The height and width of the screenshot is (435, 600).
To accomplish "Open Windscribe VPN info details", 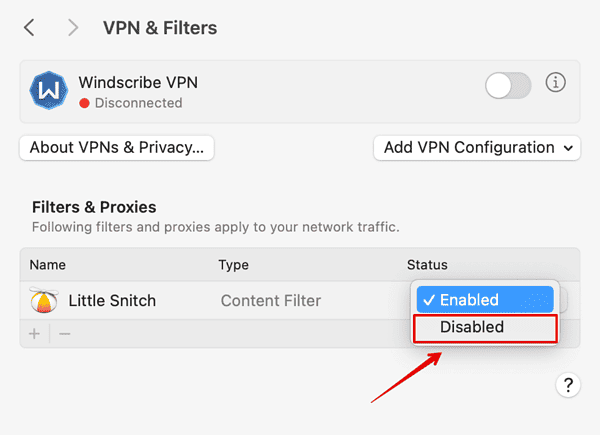I will (555, 83).
